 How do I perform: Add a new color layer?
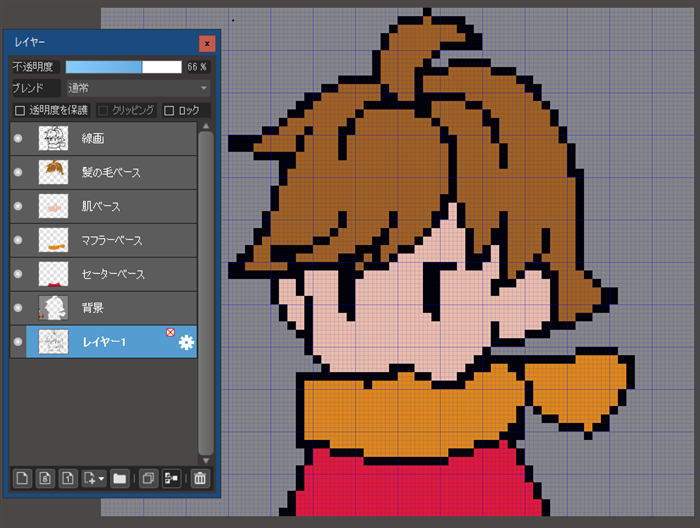[x=22, y=478]
